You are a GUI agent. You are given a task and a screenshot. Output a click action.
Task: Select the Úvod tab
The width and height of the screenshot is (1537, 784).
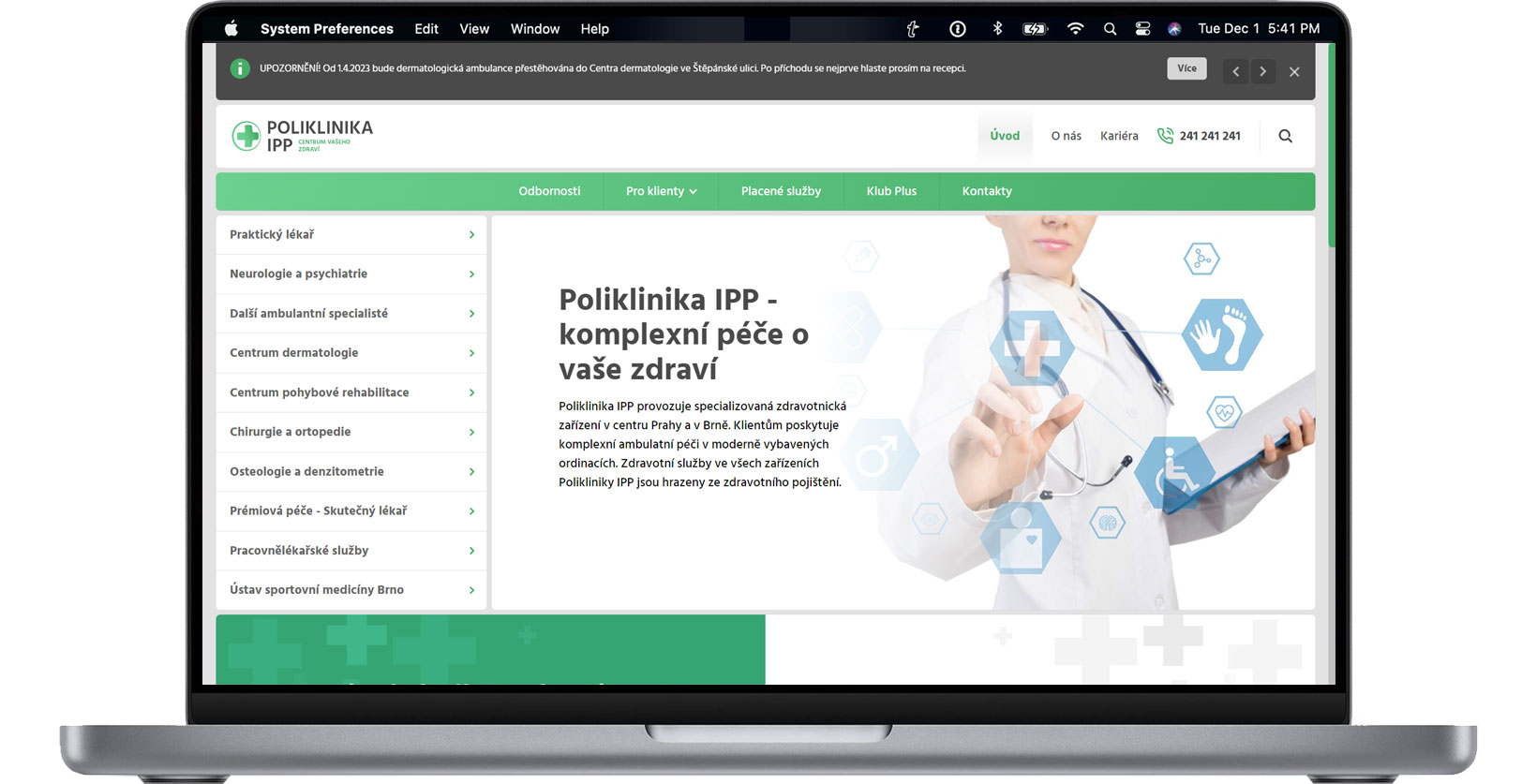point(1005,136)
